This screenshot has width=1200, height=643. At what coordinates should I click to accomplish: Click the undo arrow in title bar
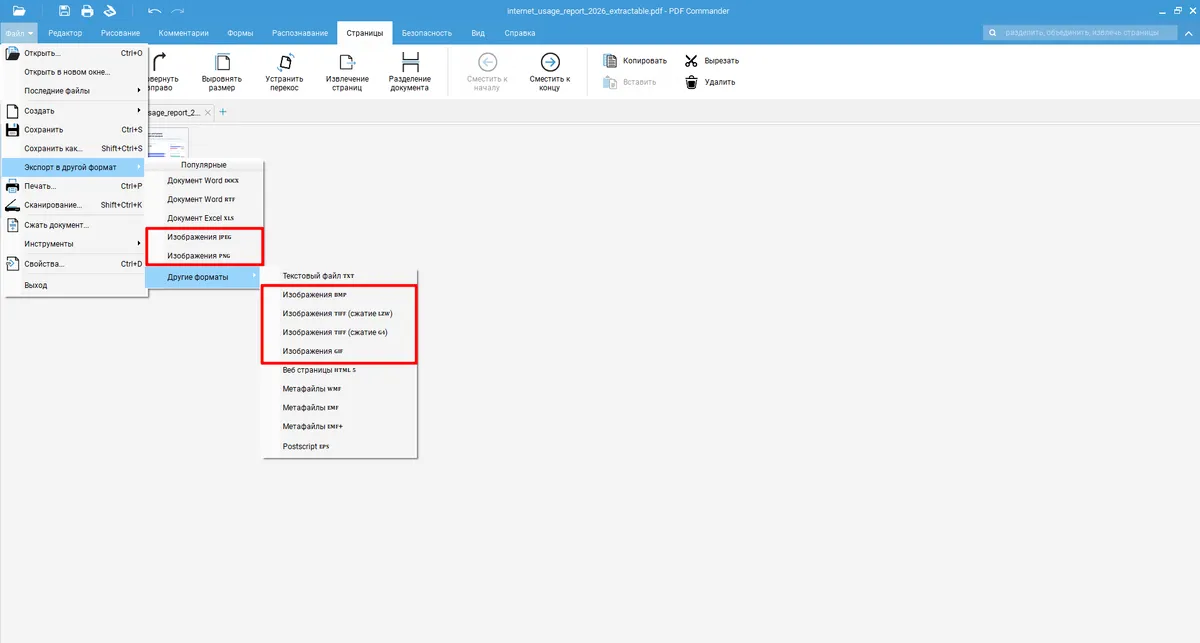[x=154, y=11]
